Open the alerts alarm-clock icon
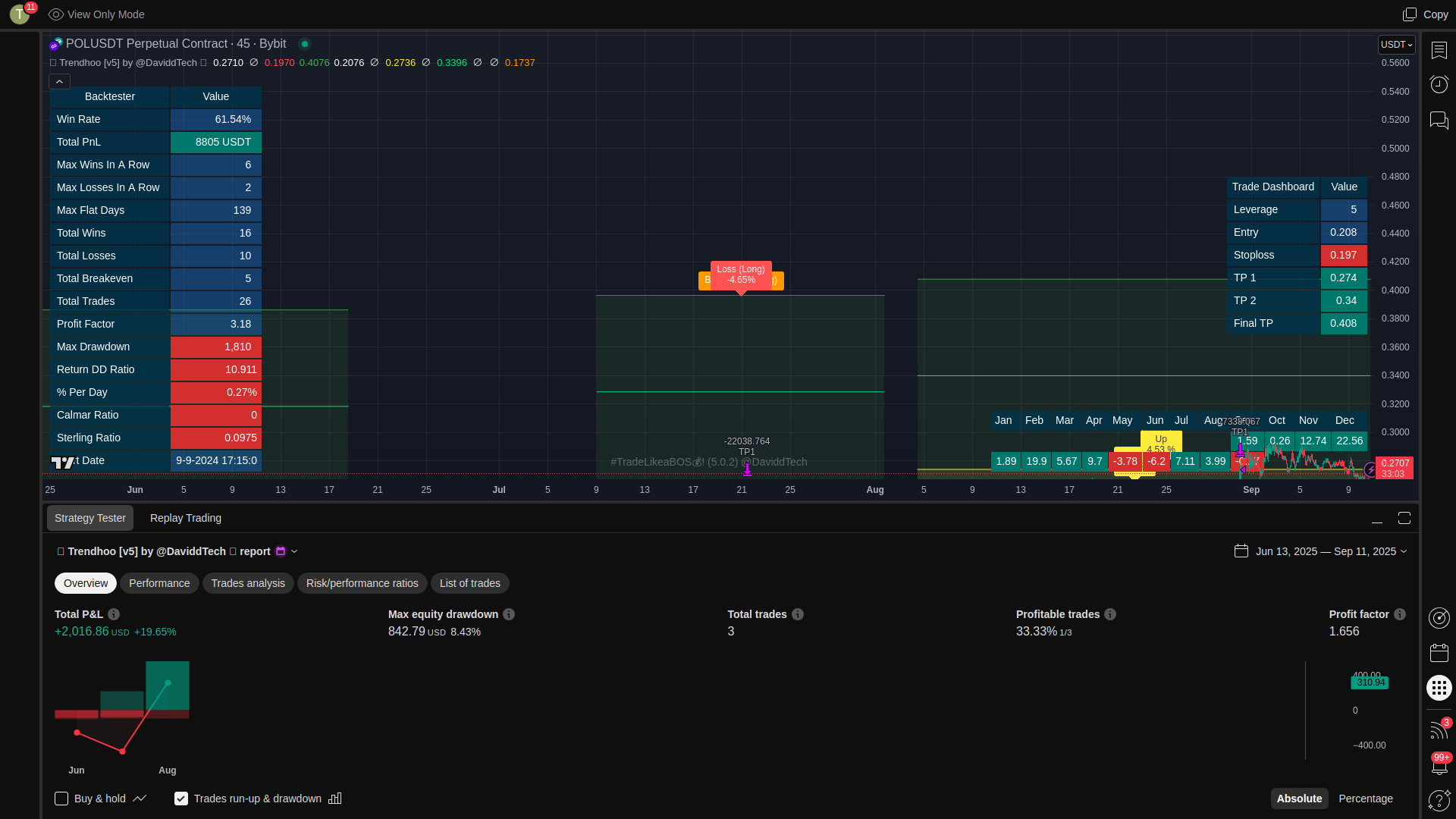 pos(1439,84)
